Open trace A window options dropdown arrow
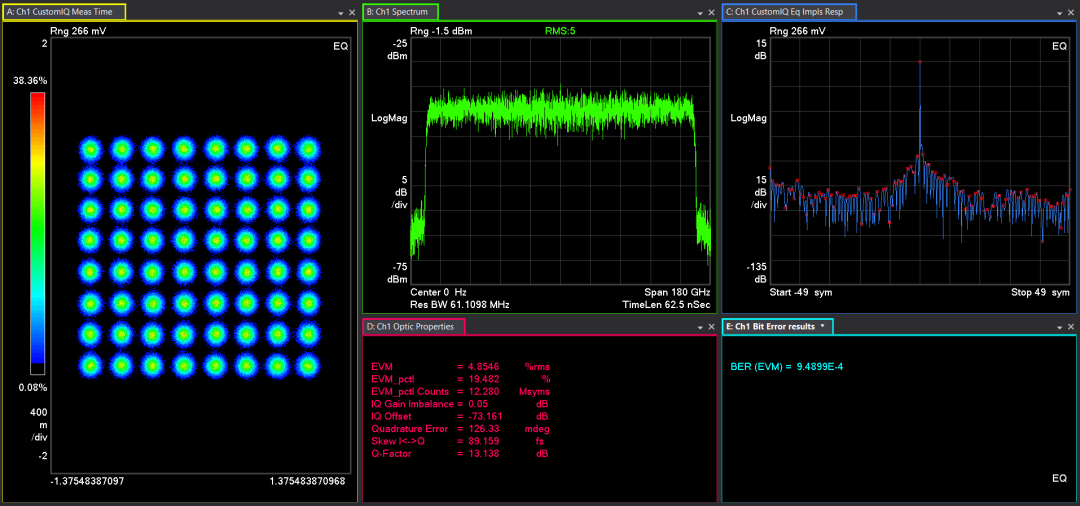Image resolution: width=1080 pixels, height=506 pixels. [x=340, y=13]
